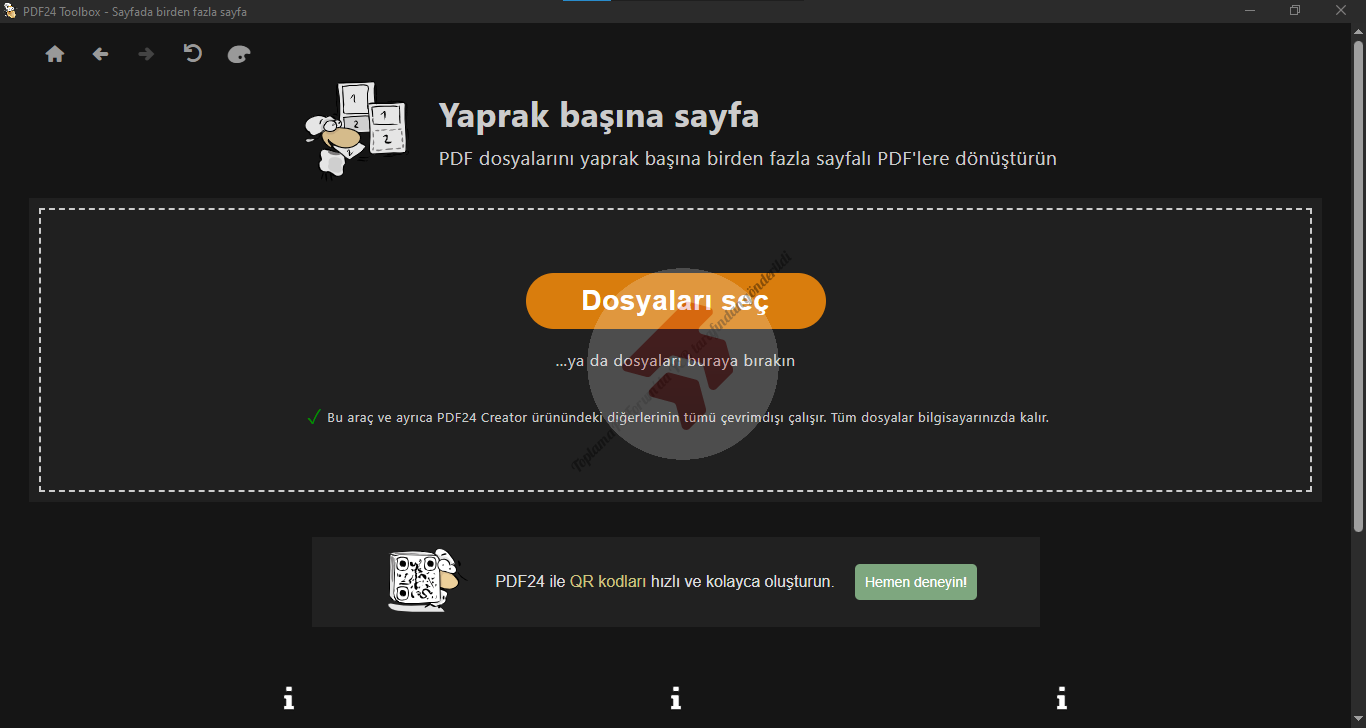The image size is (1366, 728).
Task: Restore down the PDF24 Toolbox window
Action: point(1295,11)
